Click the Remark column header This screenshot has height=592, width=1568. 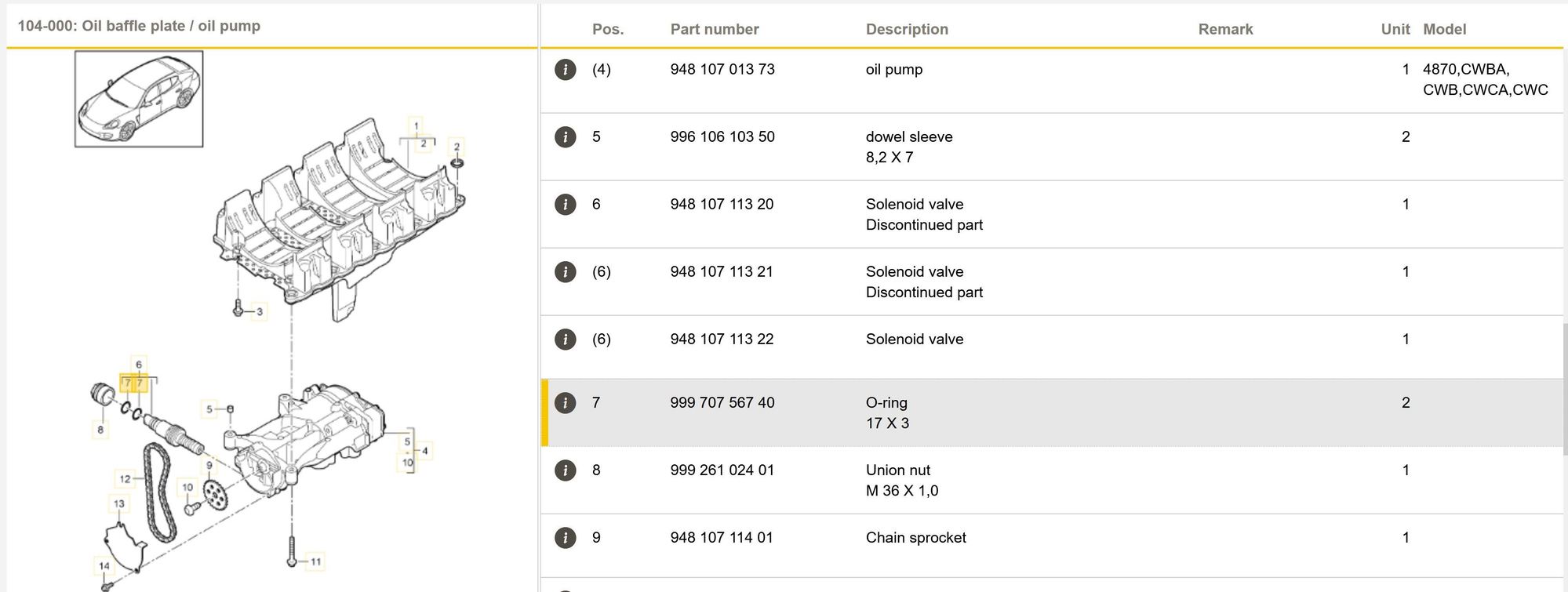tap(1224, 30)
